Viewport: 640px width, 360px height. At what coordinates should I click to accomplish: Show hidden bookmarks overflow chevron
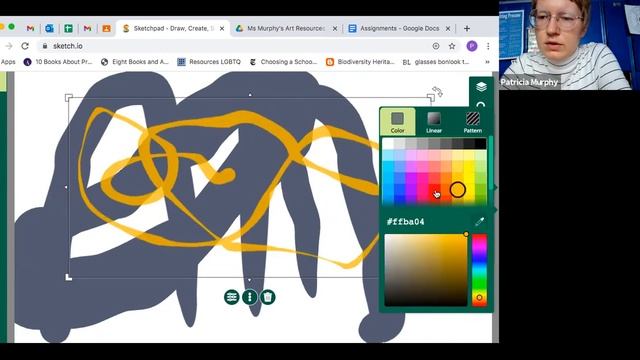point(487,62)
